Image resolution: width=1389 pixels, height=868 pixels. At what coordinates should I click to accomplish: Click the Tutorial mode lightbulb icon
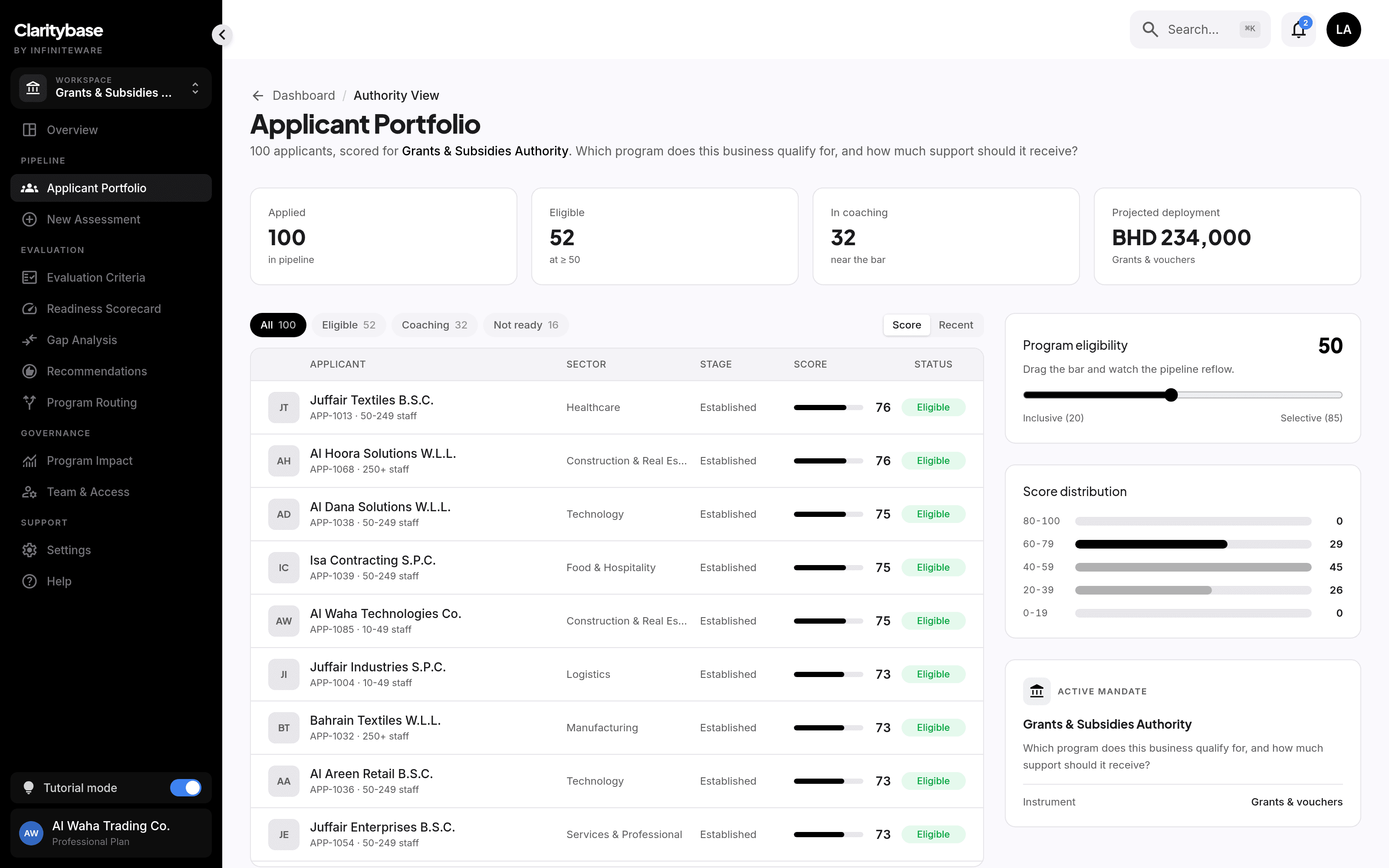[x=28, y=788]
